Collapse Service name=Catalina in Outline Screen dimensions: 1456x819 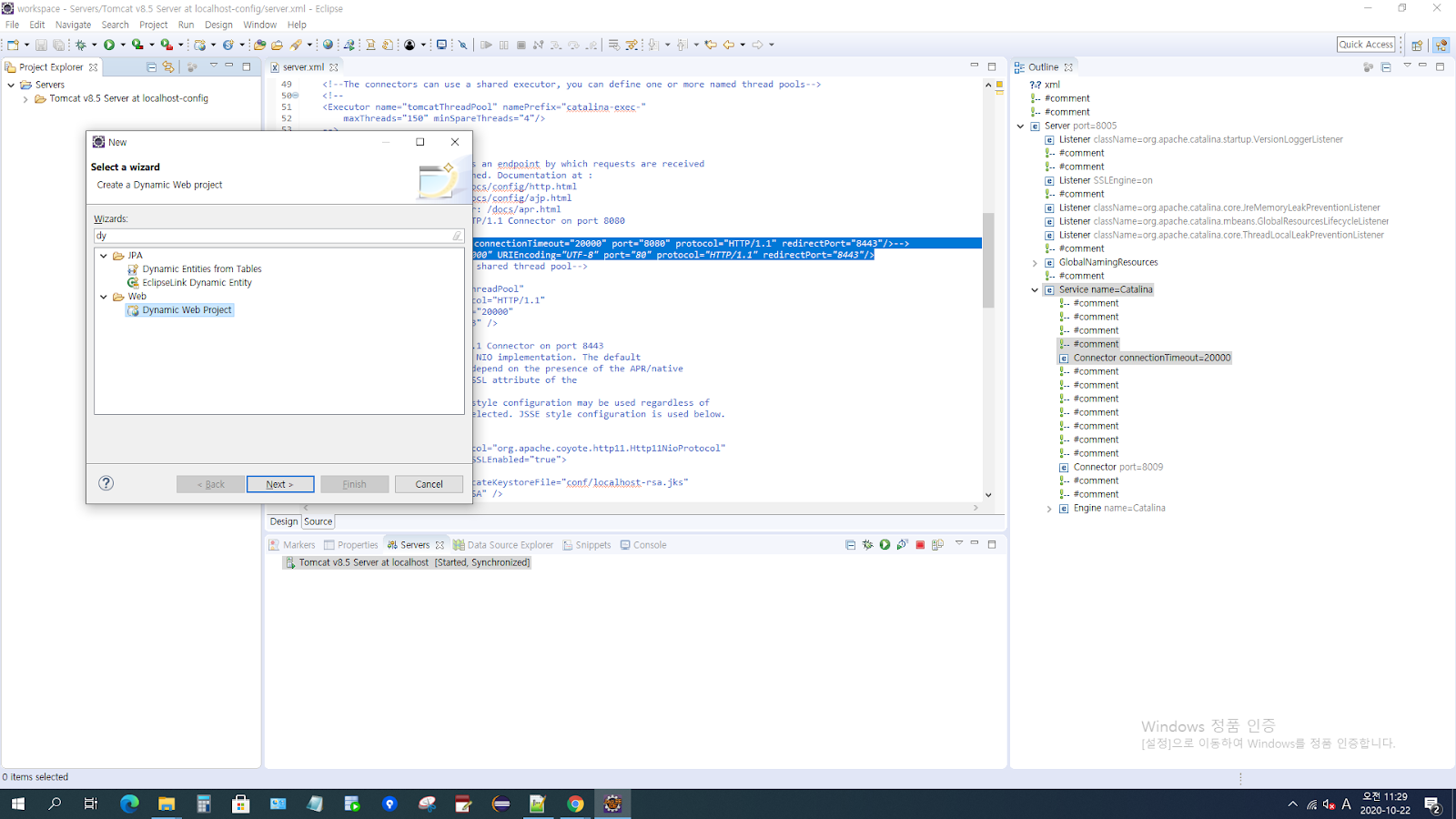click(x=1035, y=290)
